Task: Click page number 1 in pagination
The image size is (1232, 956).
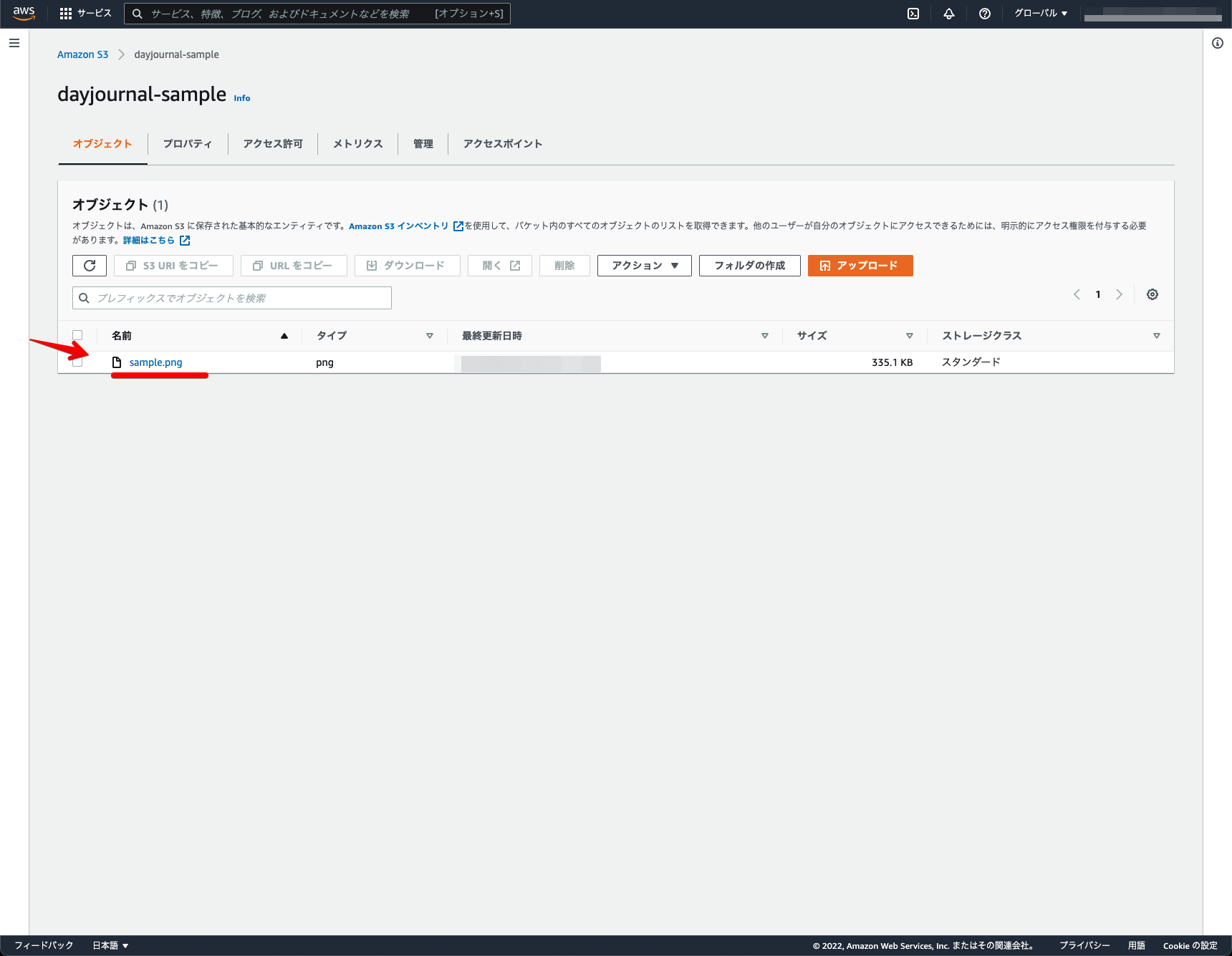Action: point(1098,294)
